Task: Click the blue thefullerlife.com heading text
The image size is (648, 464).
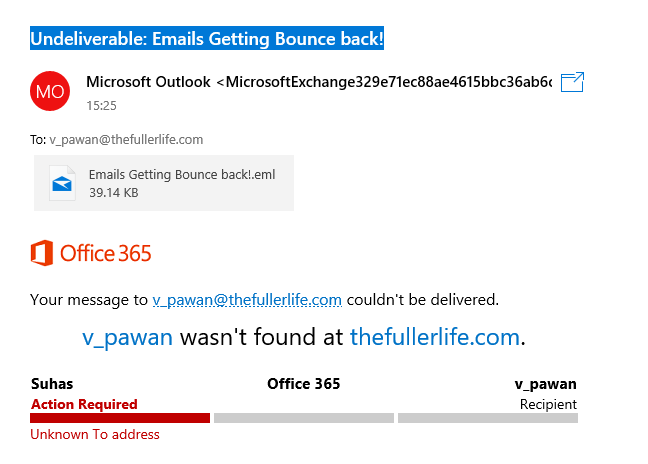Action: coord(434,337)
